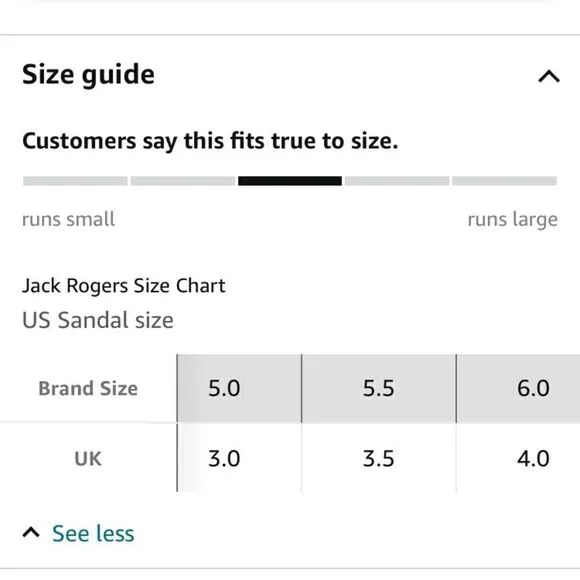
Task: Click the UK row header
Action: [x=88, y=459]
